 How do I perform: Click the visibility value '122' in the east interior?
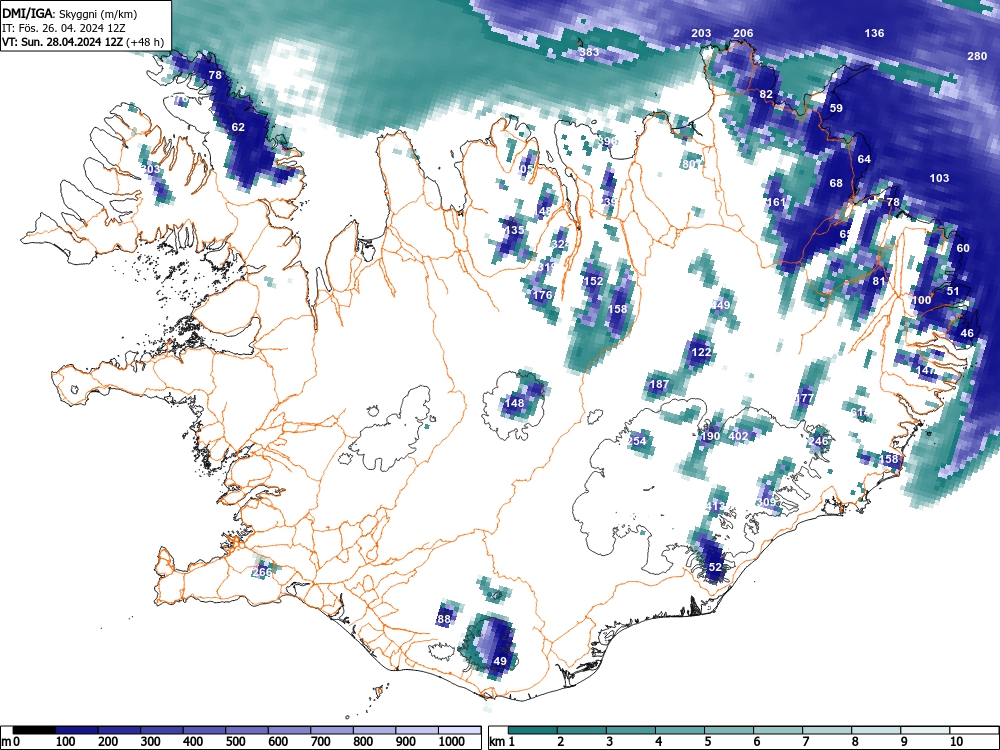(x=701, y=352)
